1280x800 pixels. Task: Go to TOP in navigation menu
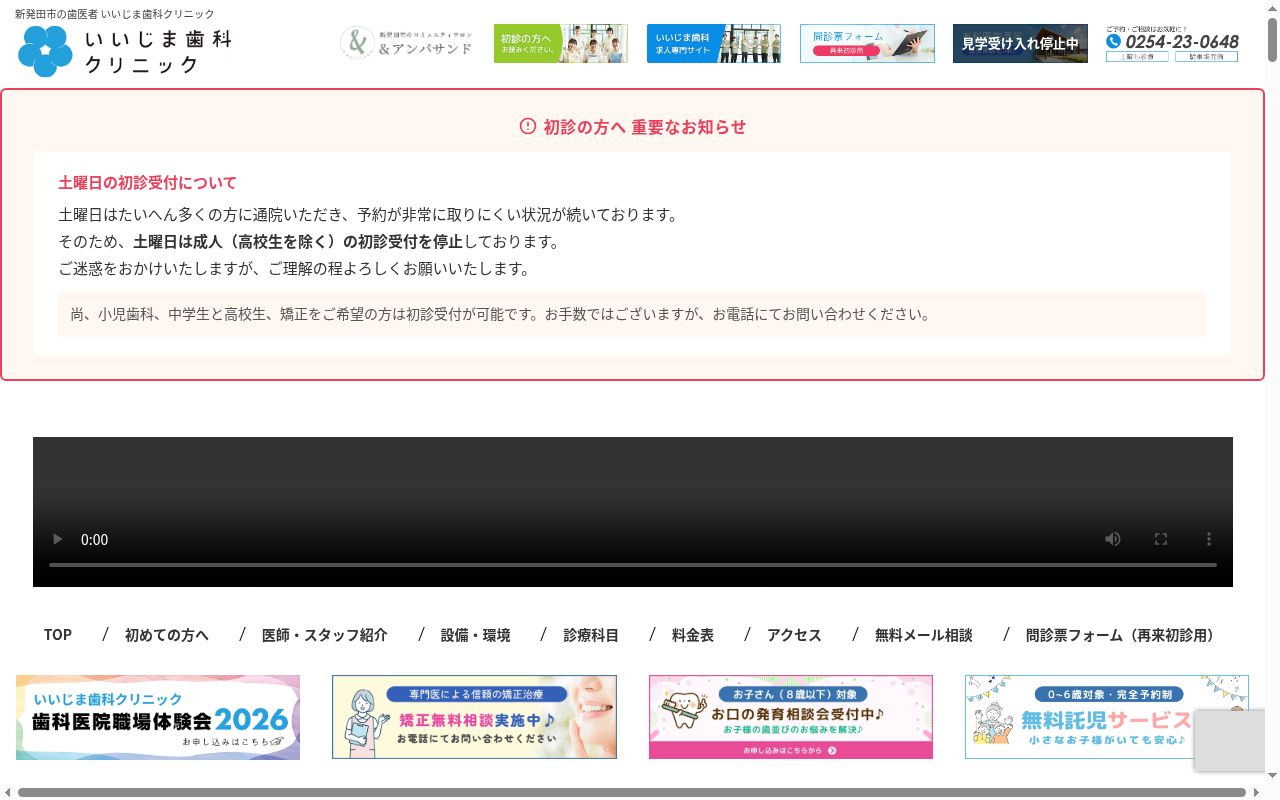(58, 634)
